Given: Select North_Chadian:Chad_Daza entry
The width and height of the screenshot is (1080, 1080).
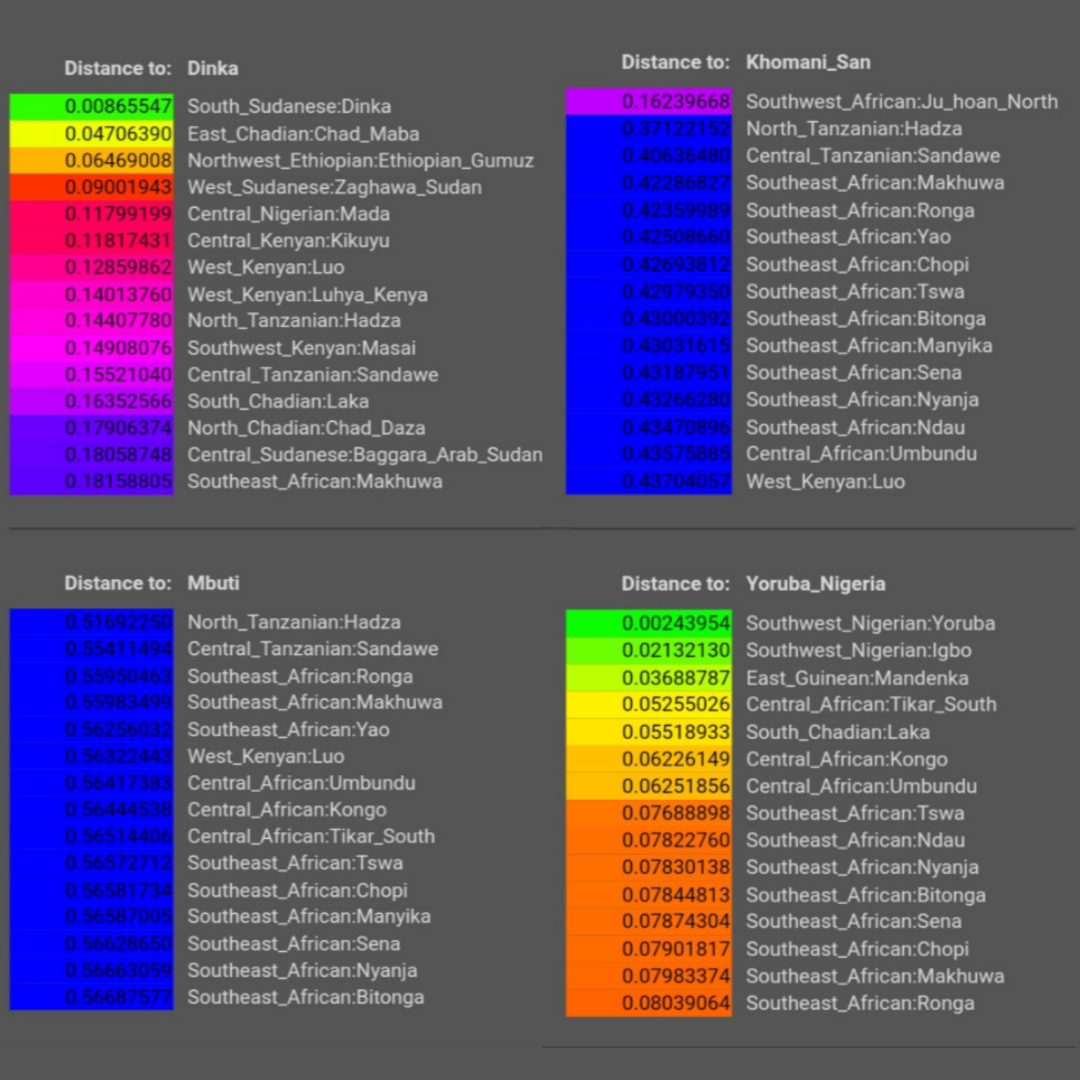Looking at the screenshot, I should (x=306, y=428).
